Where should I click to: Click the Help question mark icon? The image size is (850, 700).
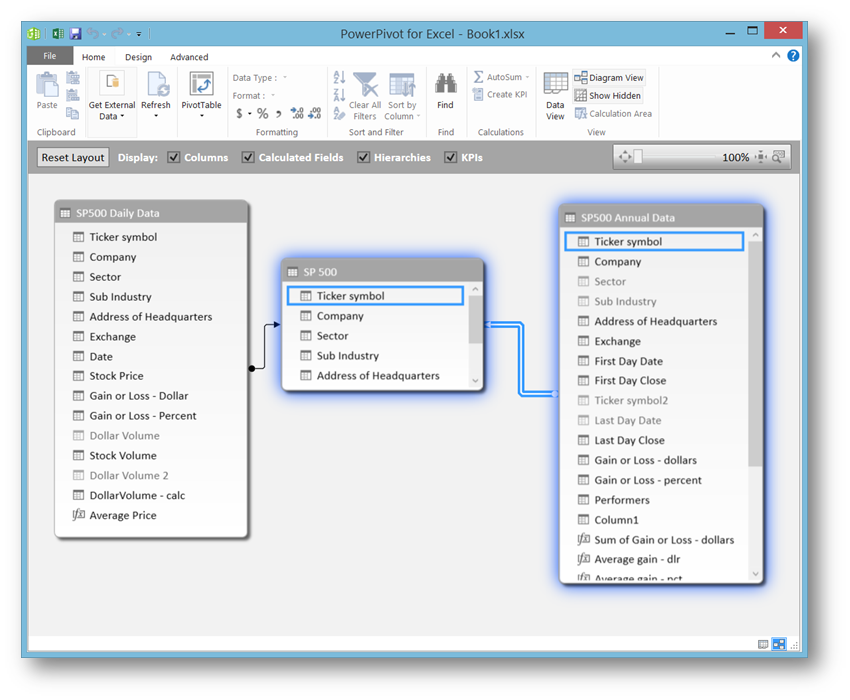793,55
